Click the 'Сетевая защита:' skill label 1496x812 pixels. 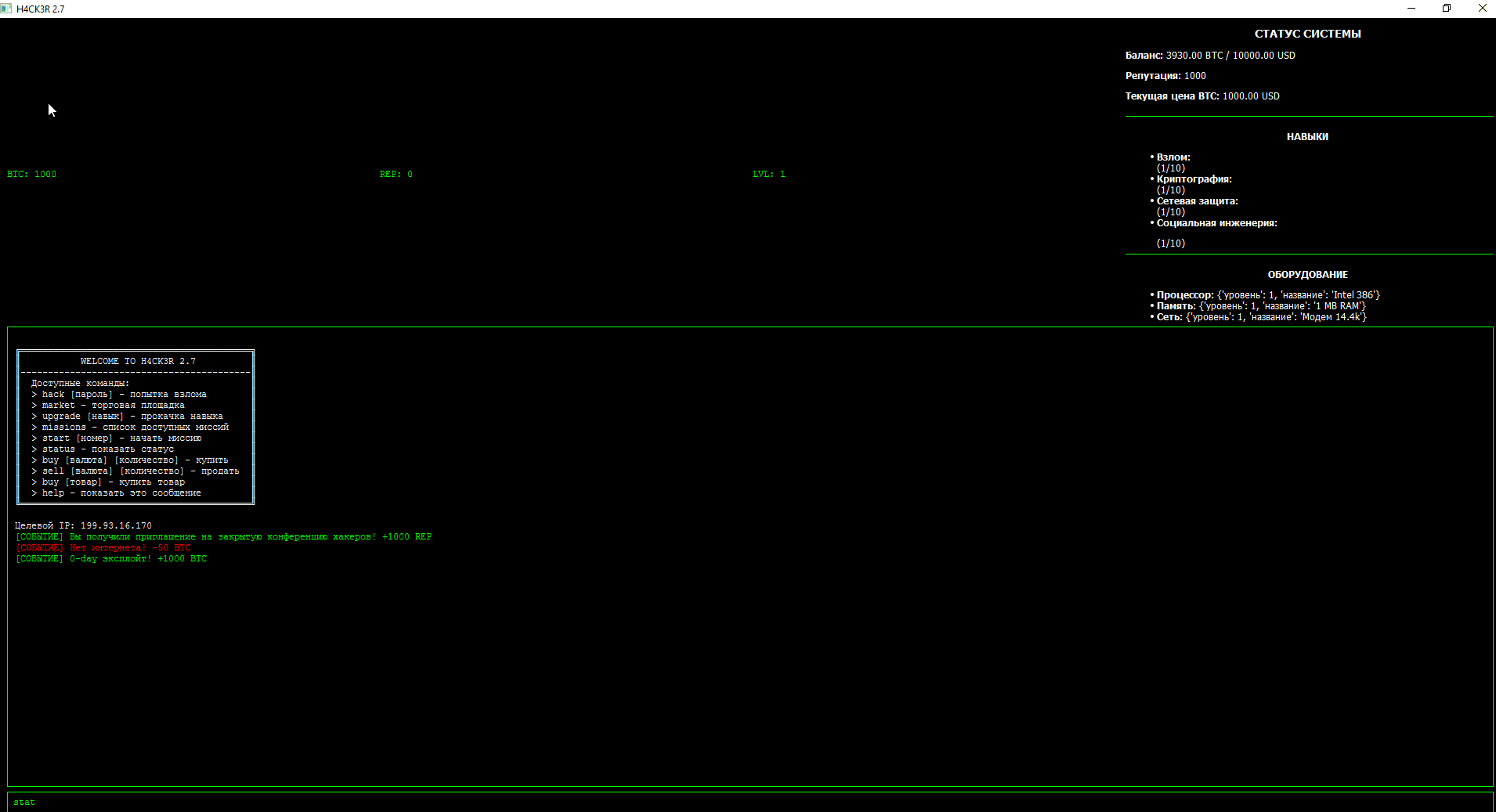coord(1198,201)
